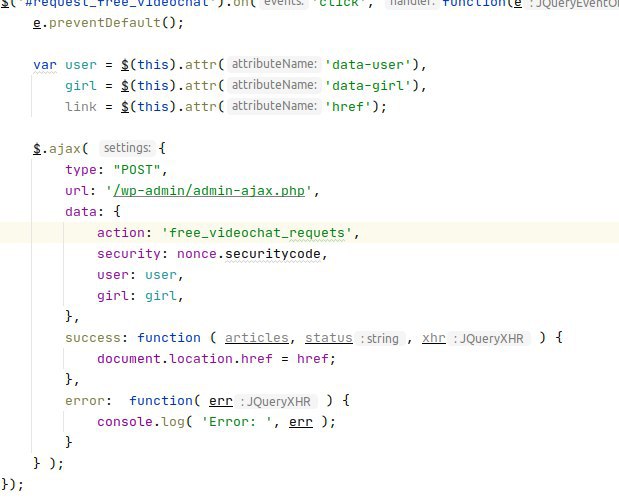Click the e.preventDefault() call

point(108,23)
